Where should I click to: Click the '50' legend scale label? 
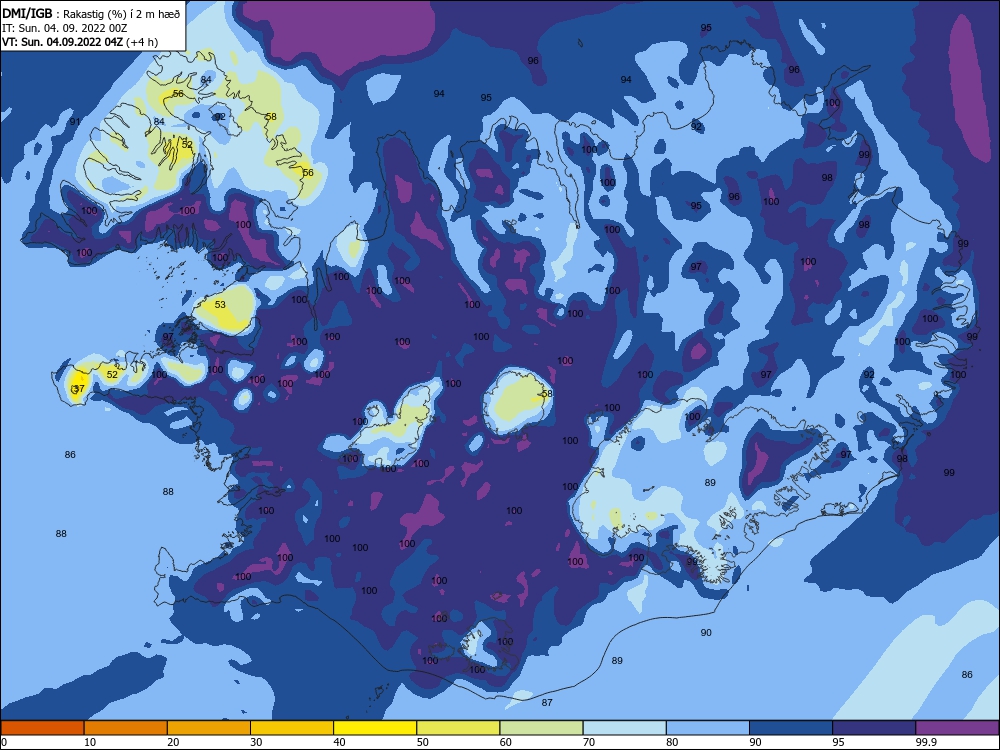click(422, 742)
